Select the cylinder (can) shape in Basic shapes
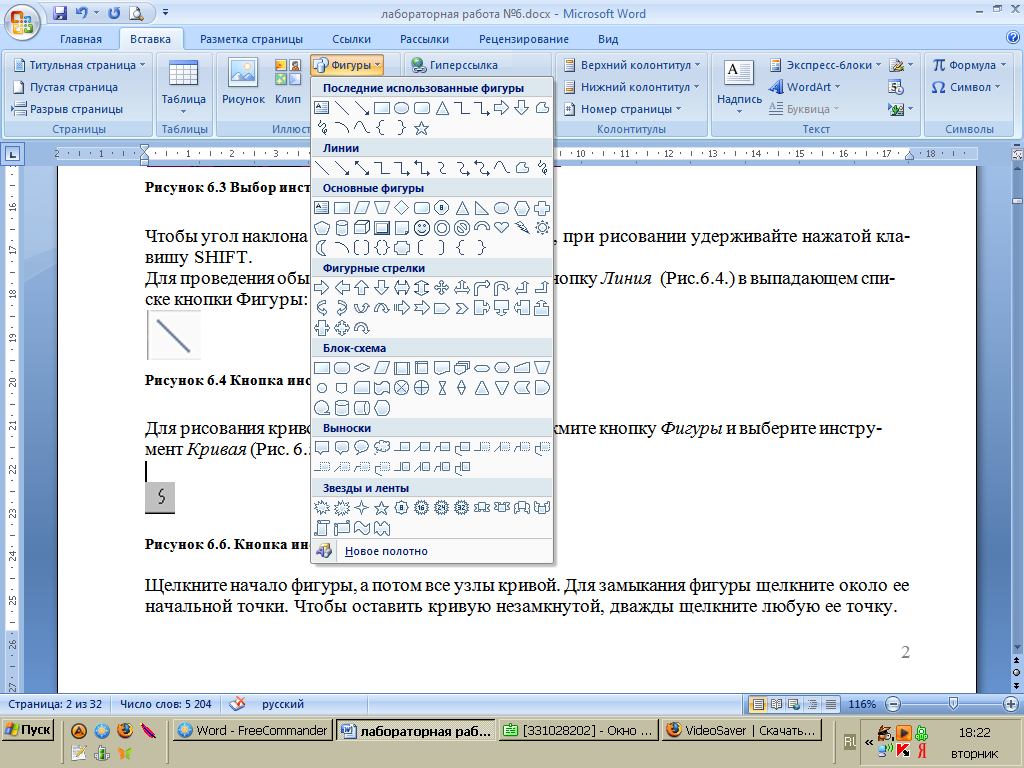 click(342, 228)
